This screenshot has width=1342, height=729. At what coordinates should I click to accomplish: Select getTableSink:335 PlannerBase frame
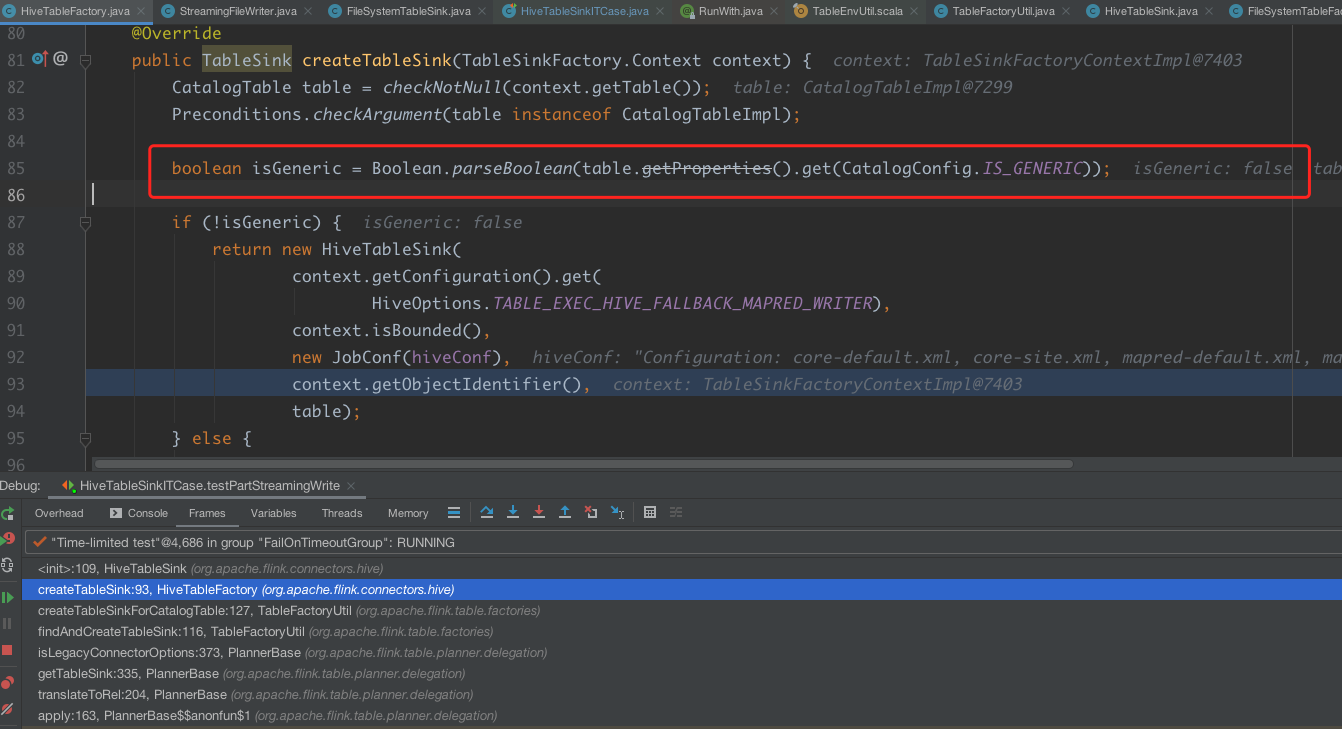pos(681,673)
